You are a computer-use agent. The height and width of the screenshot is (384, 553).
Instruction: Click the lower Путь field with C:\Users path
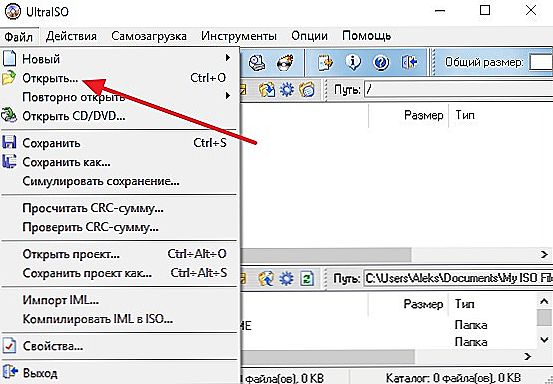click(458, 279)
